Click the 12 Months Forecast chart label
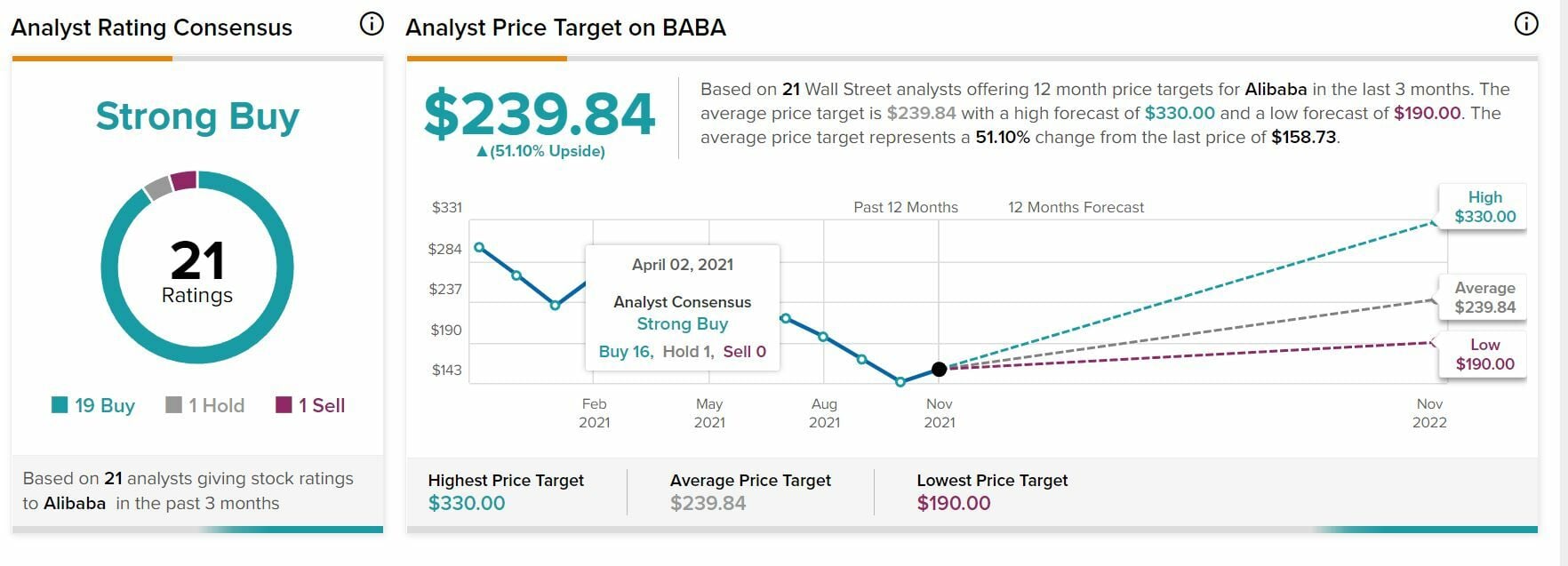Viewport: 1568px width, 566px height. [x=1076, y=207]
